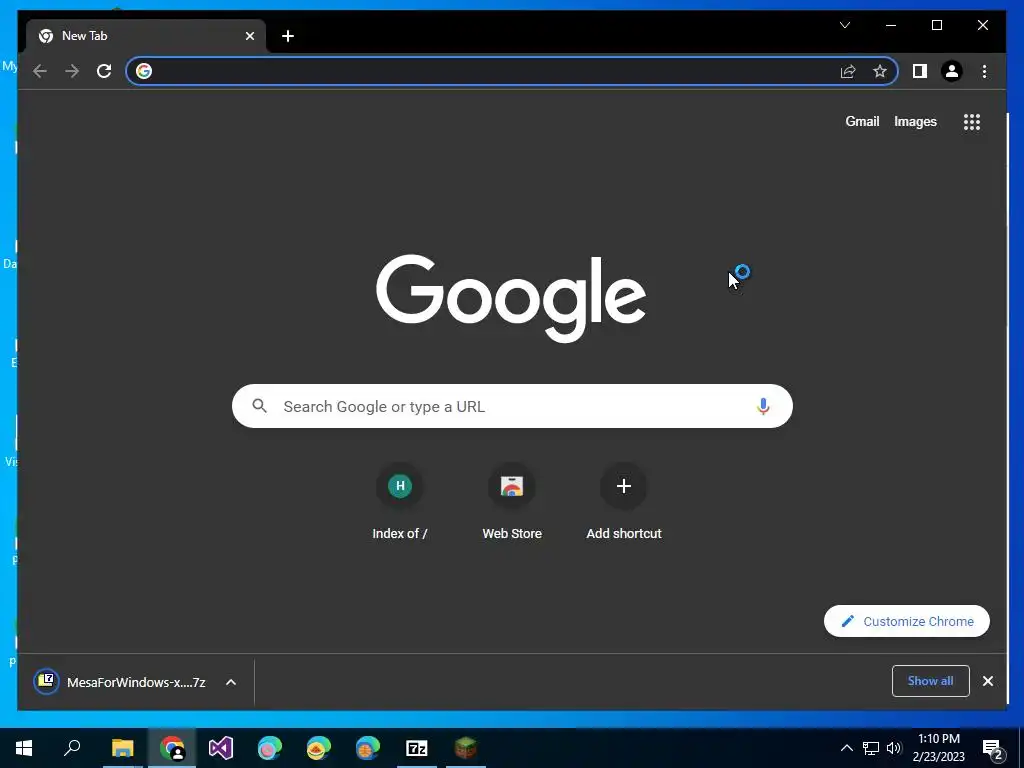Screen dimensions: 1024x768
Task: Open Visual Studio from taskbar
Action: [221, 748]
